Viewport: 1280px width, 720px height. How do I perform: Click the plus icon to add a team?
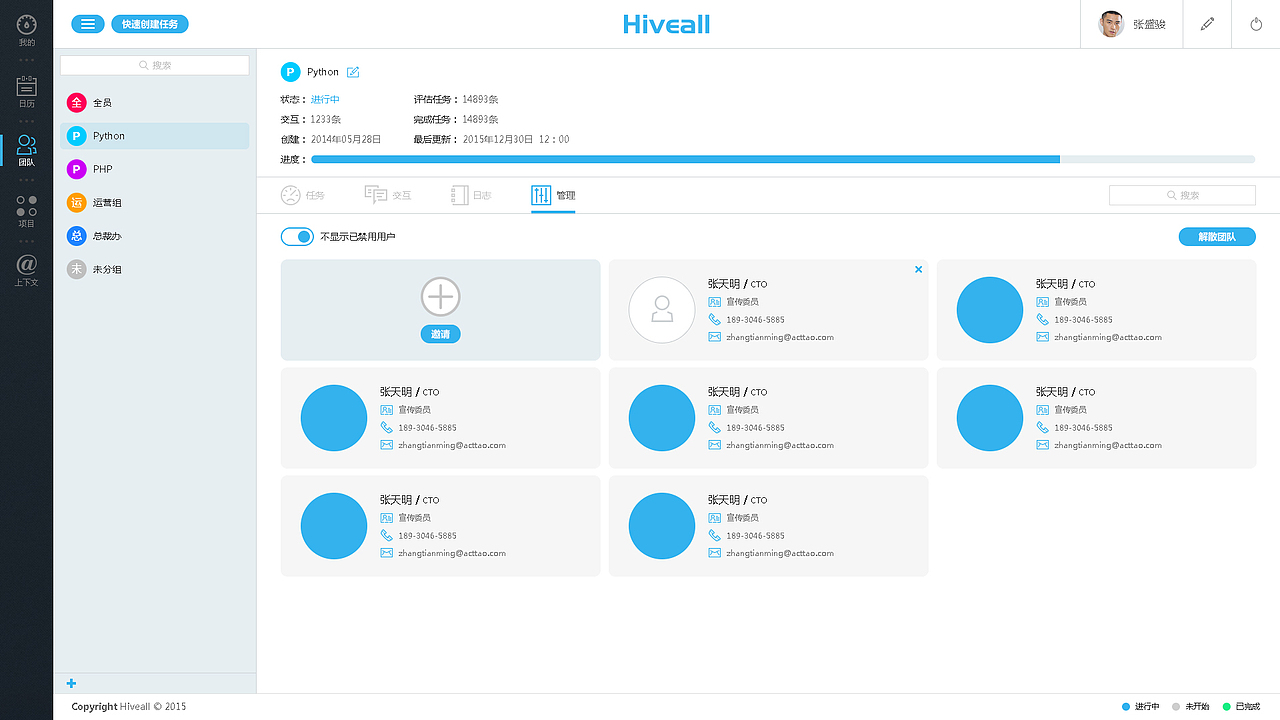(71, 683)
